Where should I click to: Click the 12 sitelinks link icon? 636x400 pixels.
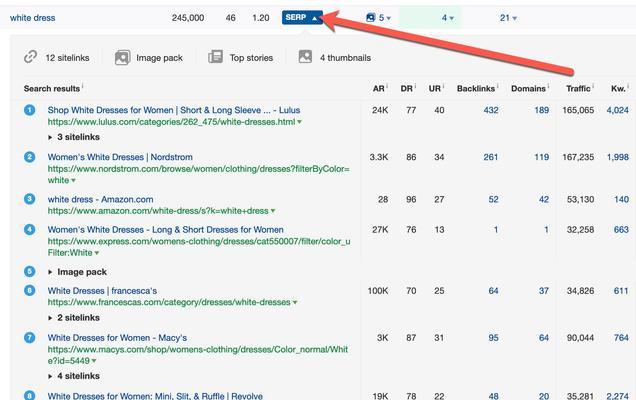pos(30,57)
